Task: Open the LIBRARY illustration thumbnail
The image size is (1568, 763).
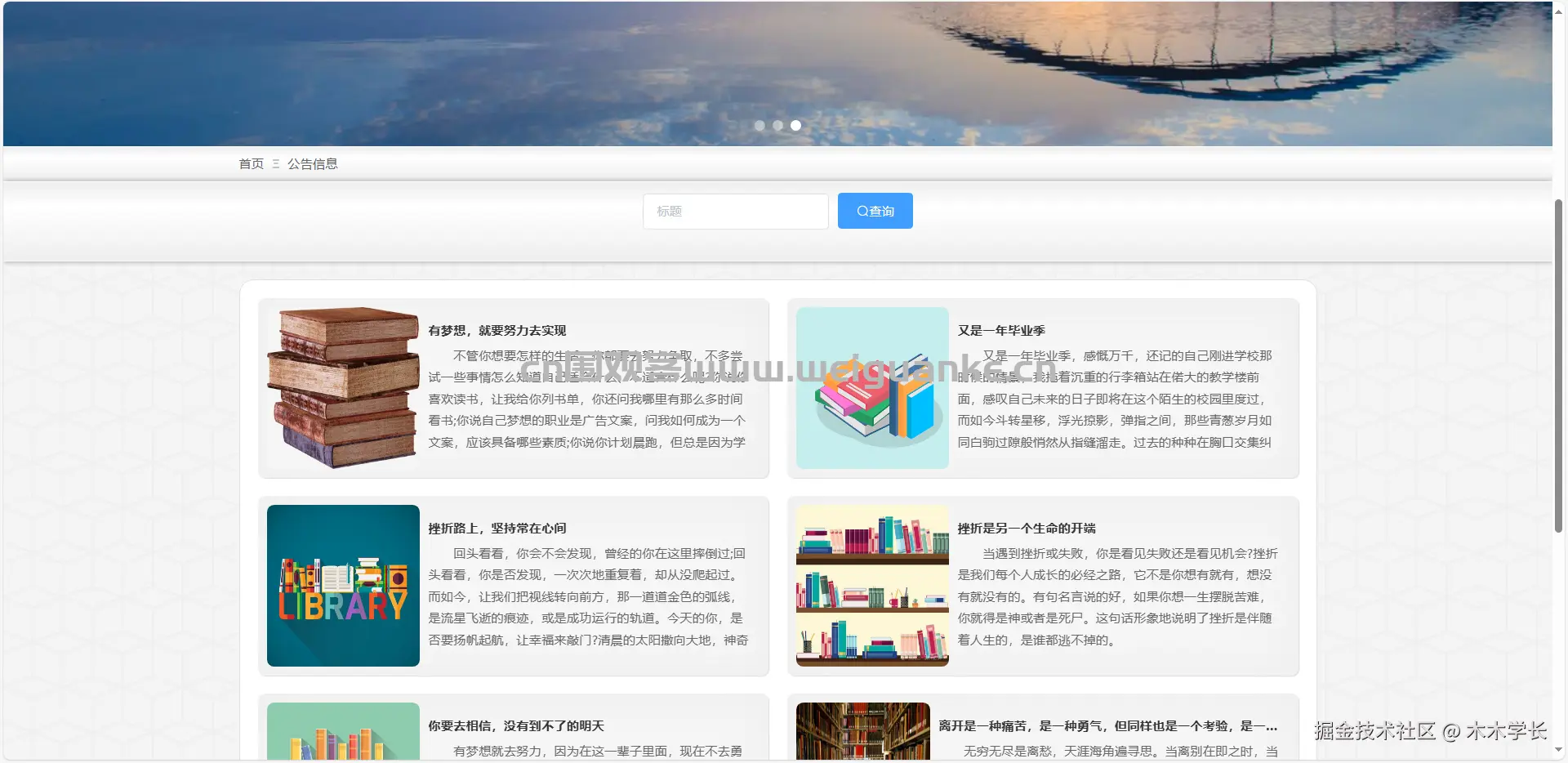Action: 343,586
